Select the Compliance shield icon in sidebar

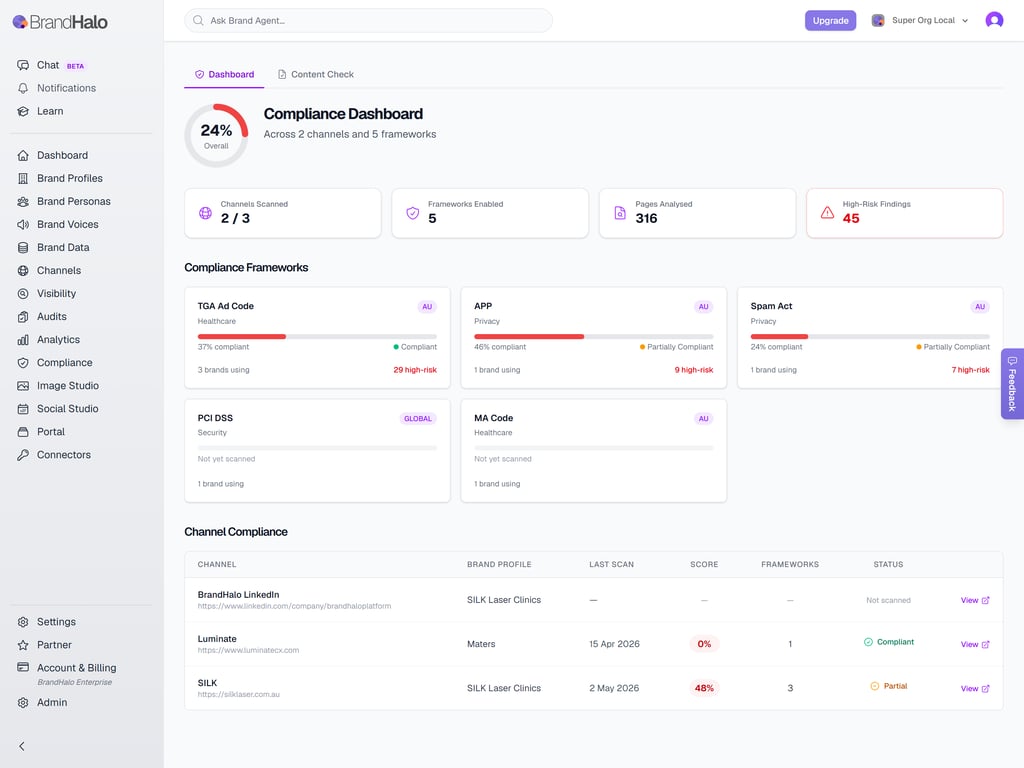tap(23, 362)
